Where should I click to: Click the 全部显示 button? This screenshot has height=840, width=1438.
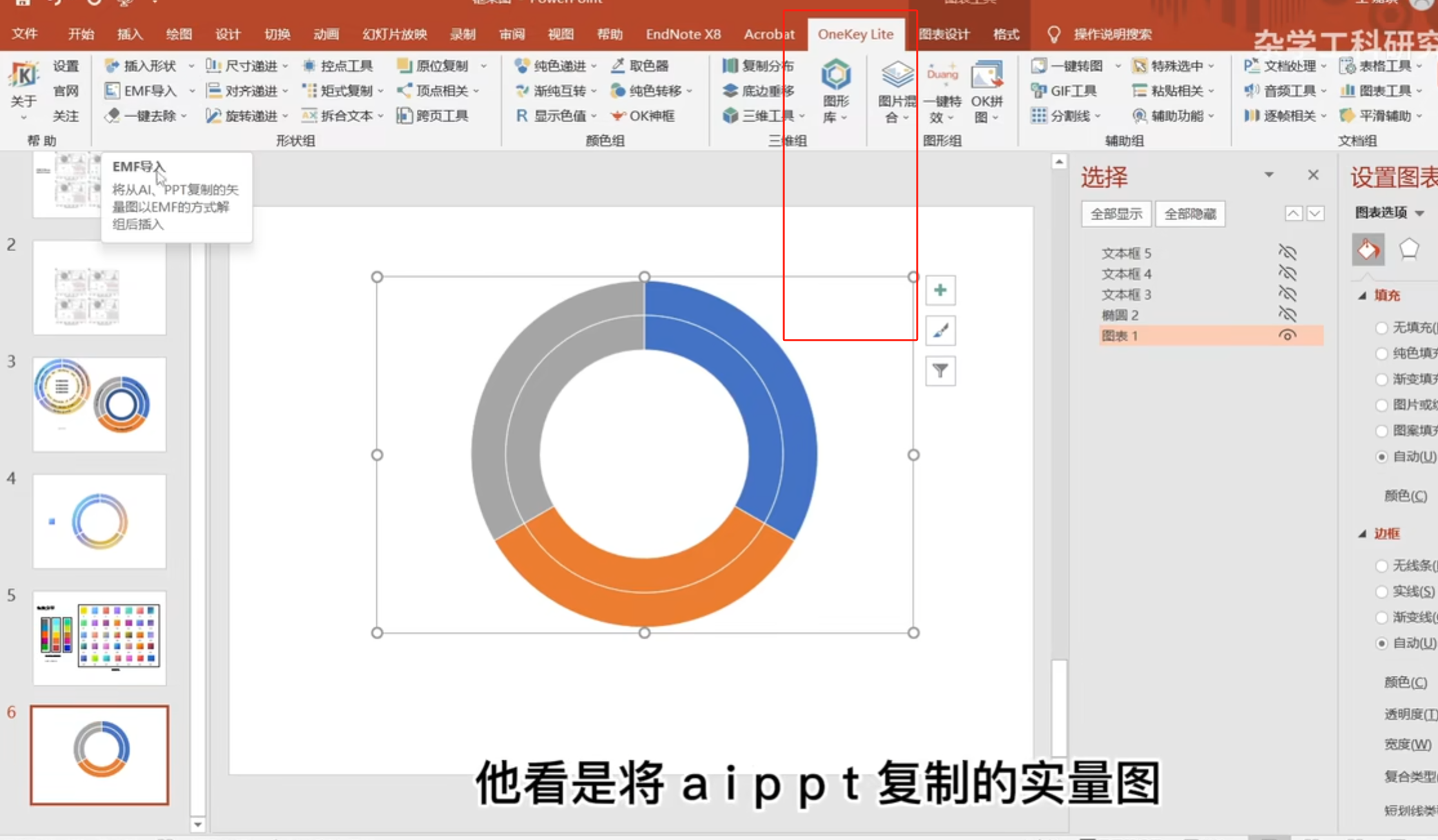click(1116, 214)
